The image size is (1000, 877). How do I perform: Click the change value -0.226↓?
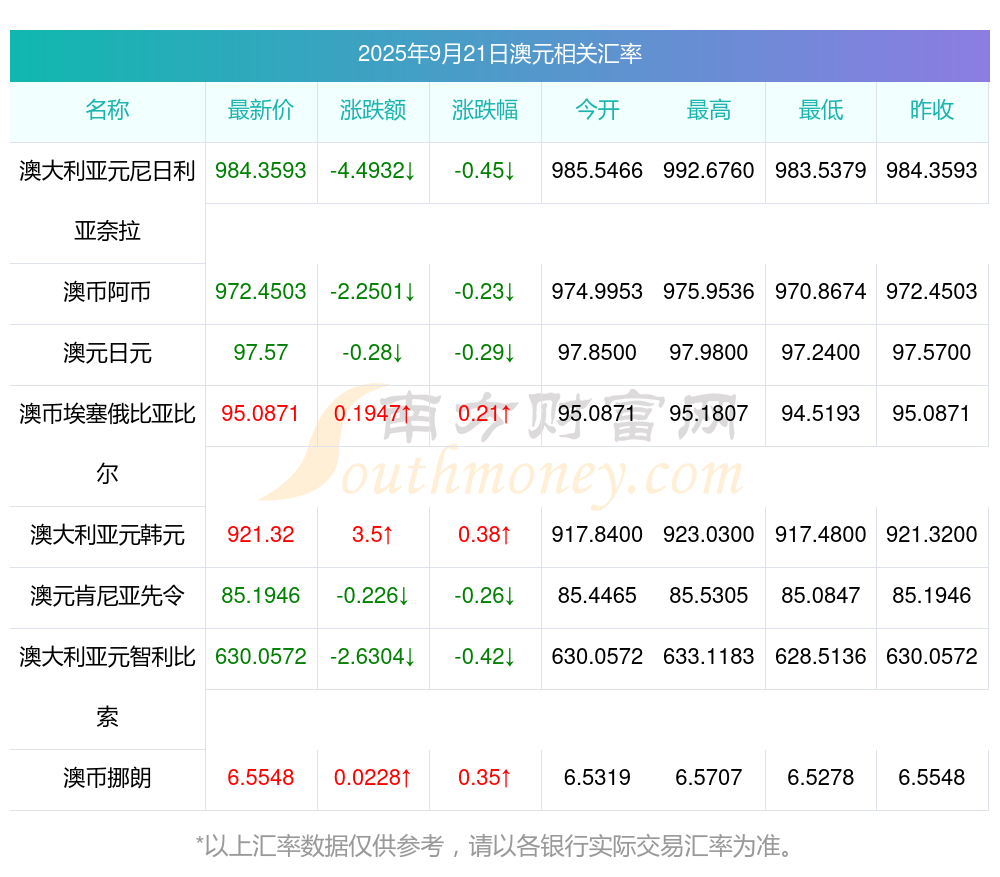[x=373, y=595]
